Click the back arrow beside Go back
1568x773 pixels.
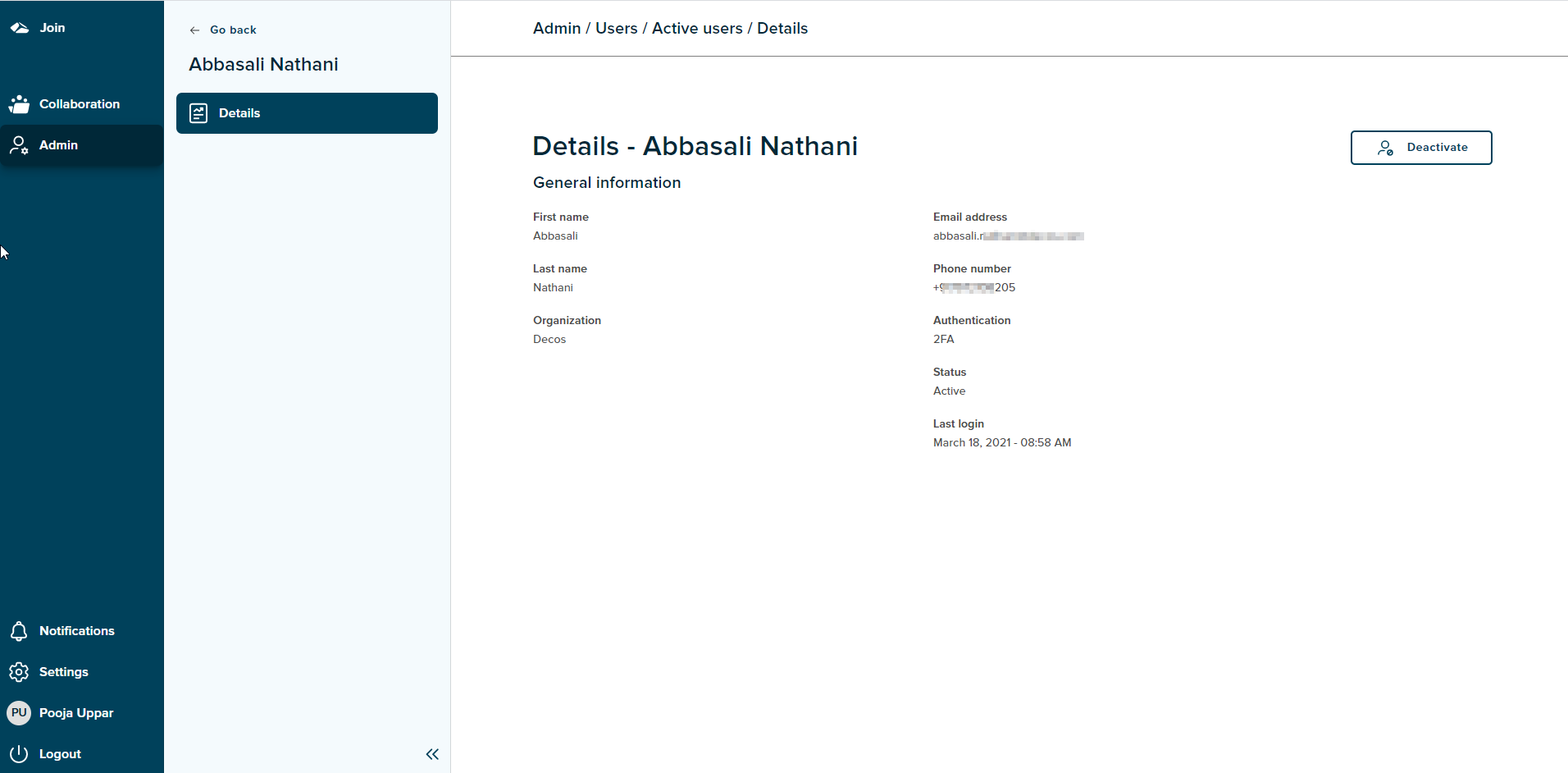(194, 30)
